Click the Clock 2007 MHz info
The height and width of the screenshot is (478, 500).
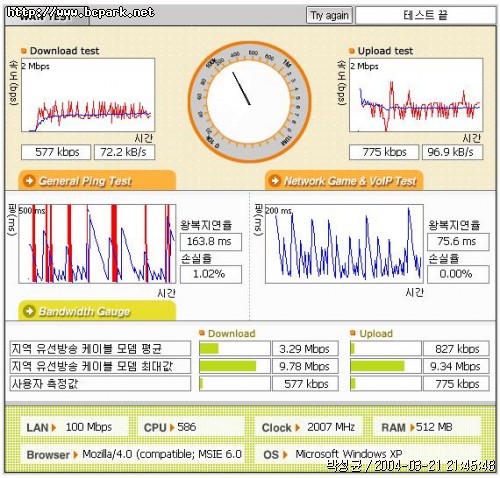coord(308,427)
